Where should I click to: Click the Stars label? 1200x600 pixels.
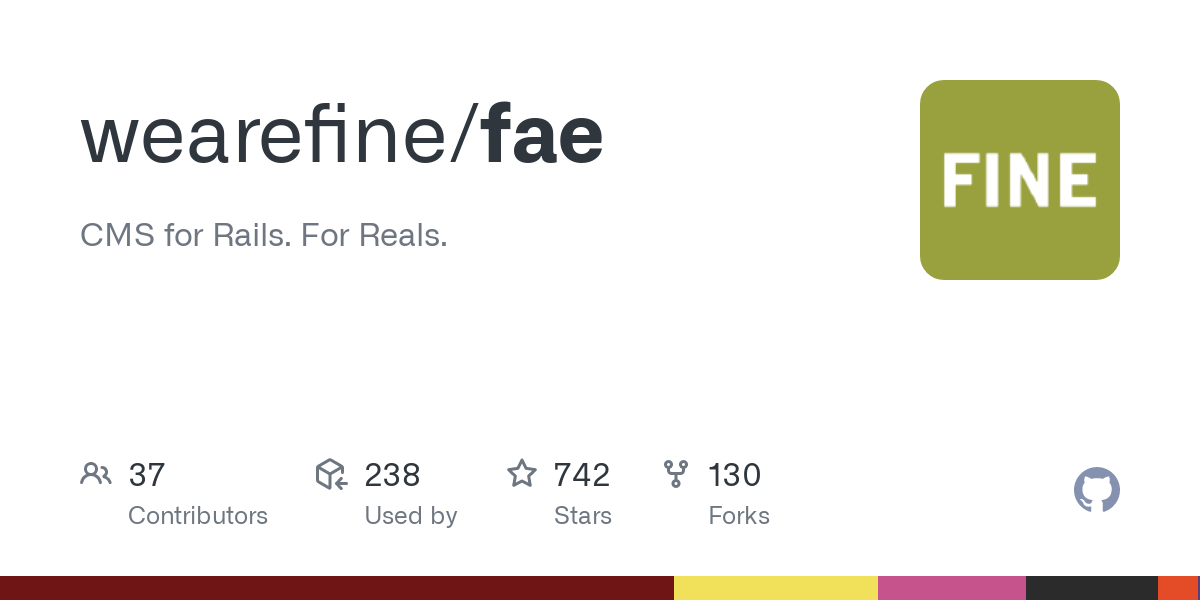tap(583, 516)
